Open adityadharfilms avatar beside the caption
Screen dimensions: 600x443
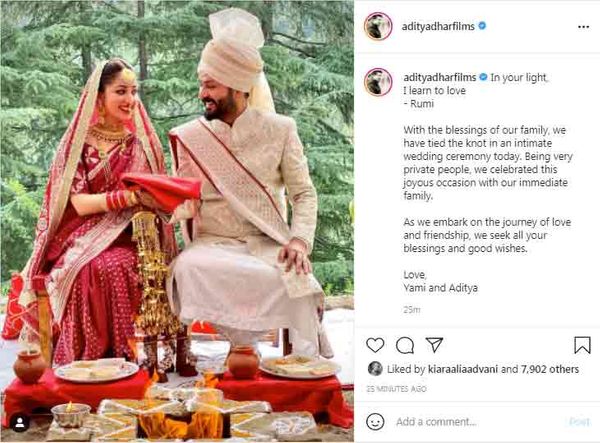tap(378, 82)
